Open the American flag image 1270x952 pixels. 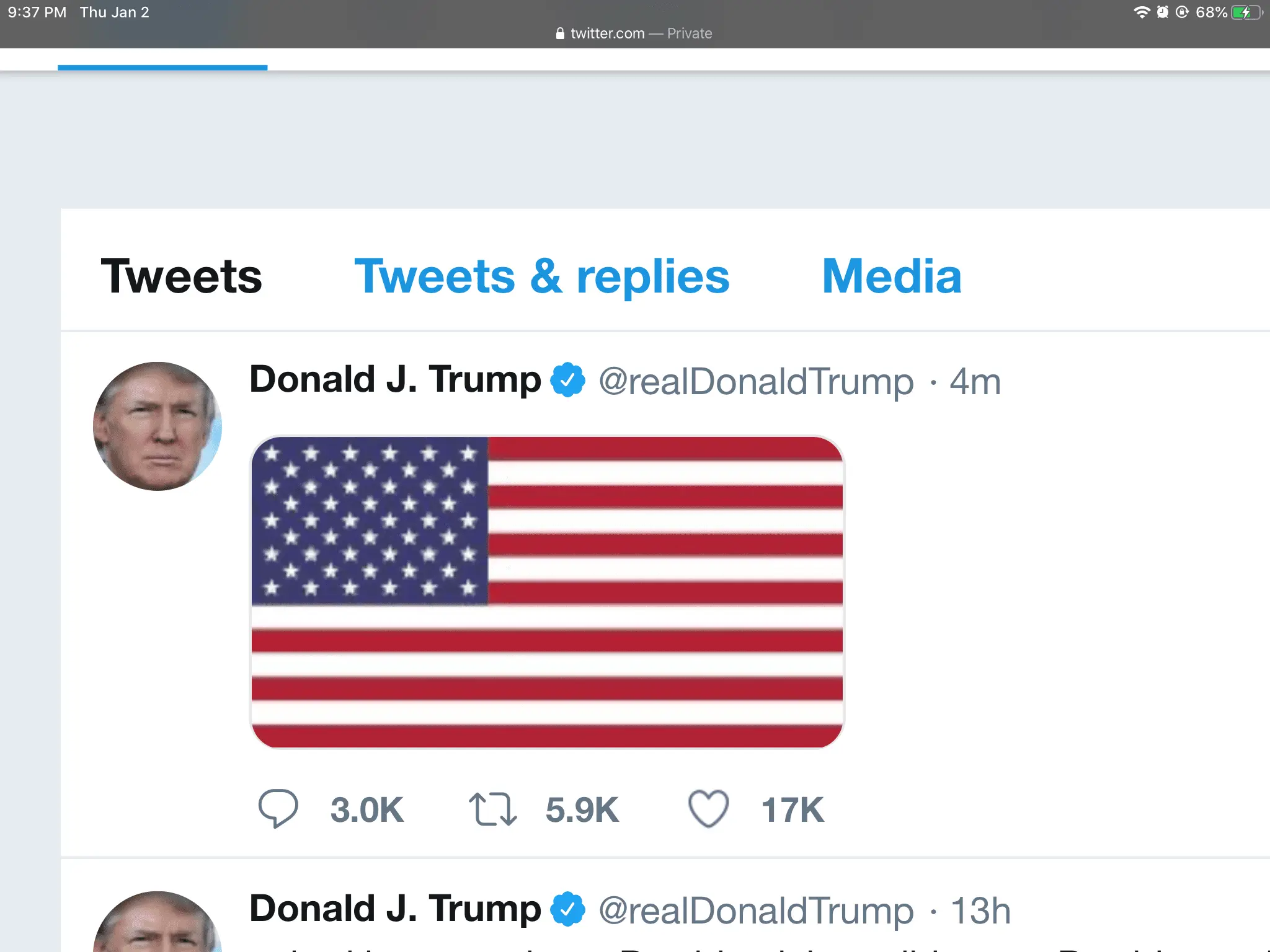coord(547,592)
